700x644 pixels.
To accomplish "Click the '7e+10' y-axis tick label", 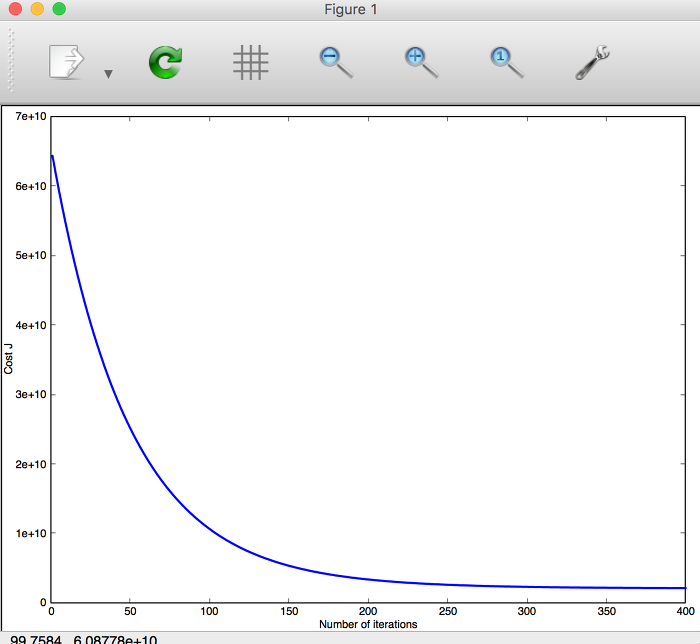I will tap(31, 116).
